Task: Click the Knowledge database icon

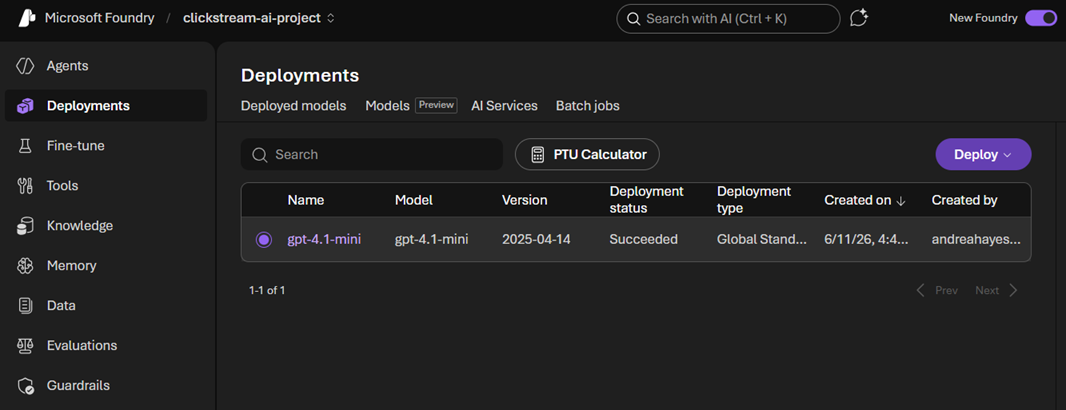Action: pyautogui.click(x=25, y=226)
